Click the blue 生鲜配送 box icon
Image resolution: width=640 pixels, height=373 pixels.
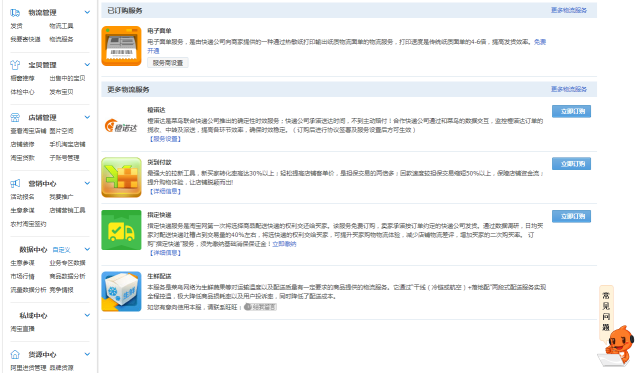[x=121, y=291]
